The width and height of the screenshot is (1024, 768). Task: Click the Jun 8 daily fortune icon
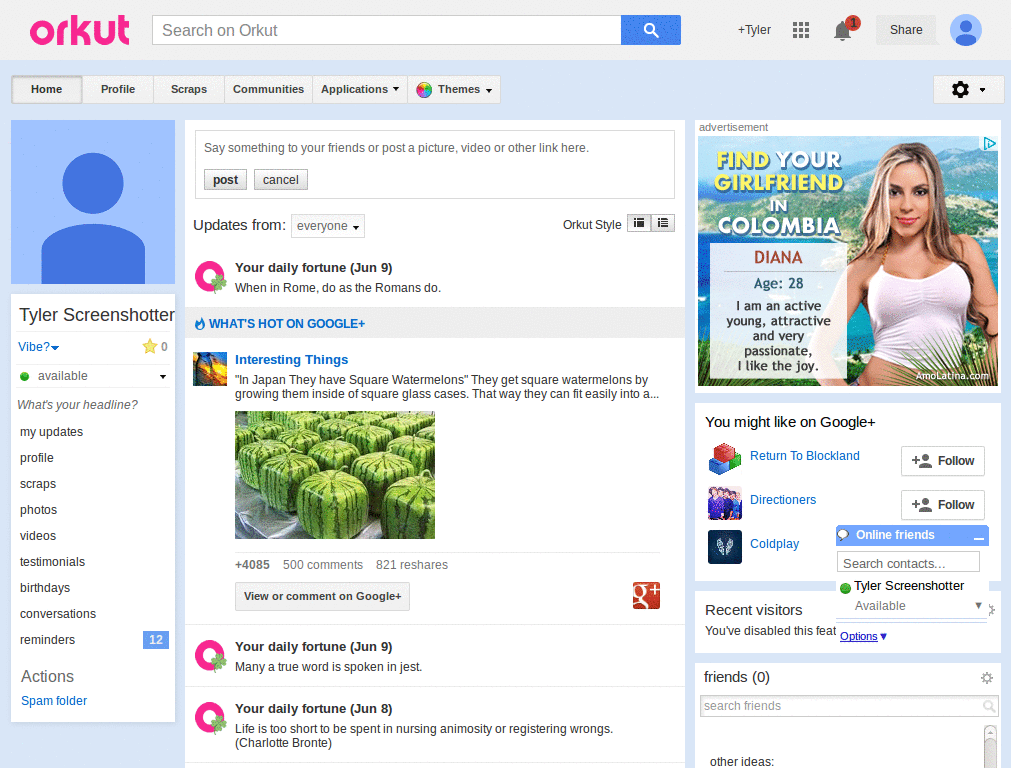[x=210, y=718]
